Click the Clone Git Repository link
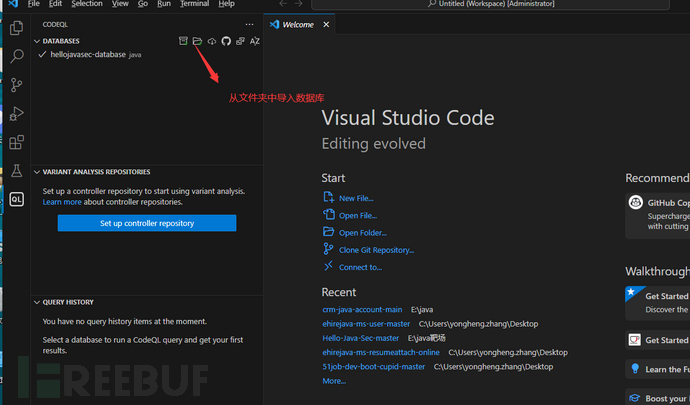Image resolution: width=690 pixels, height=405 pixels. (x=376, y=250)
